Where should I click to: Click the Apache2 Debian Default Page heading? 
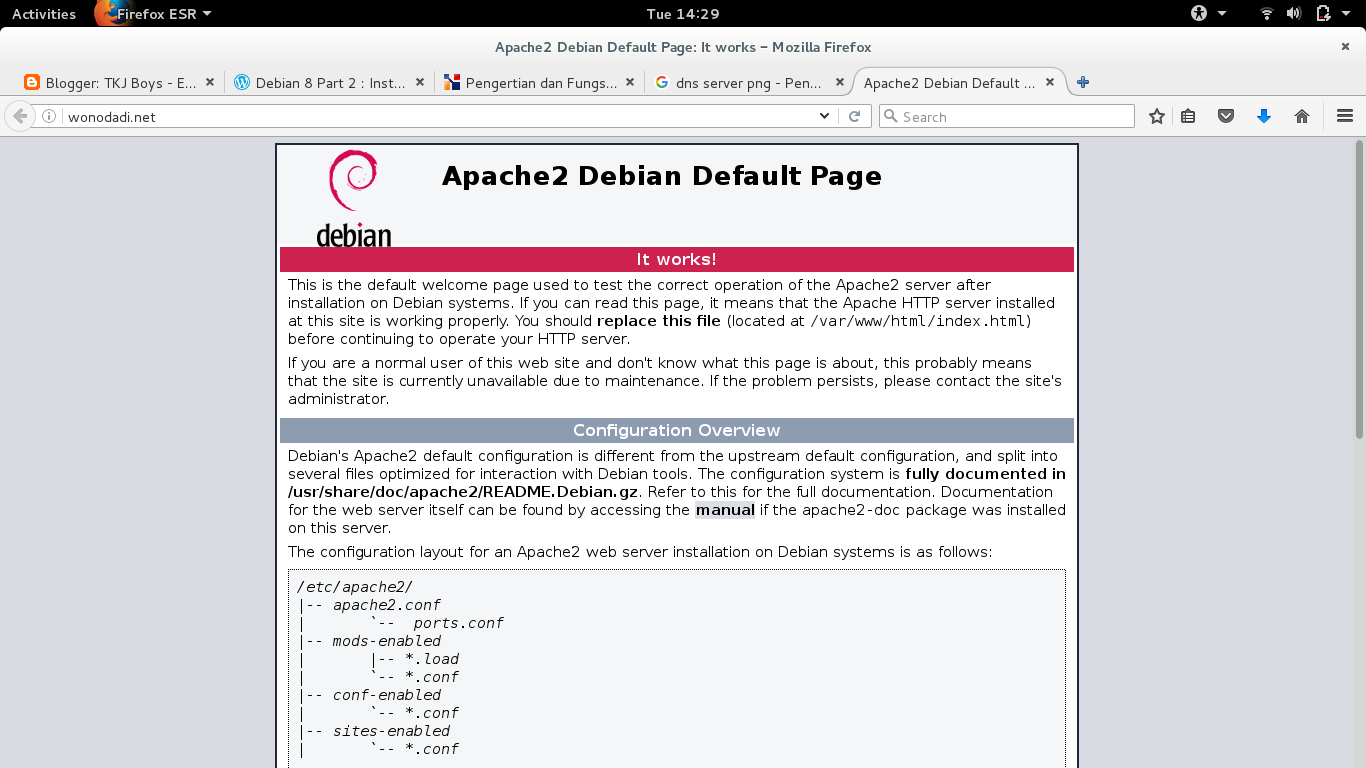pyautogui.click(x=662, y=176)
